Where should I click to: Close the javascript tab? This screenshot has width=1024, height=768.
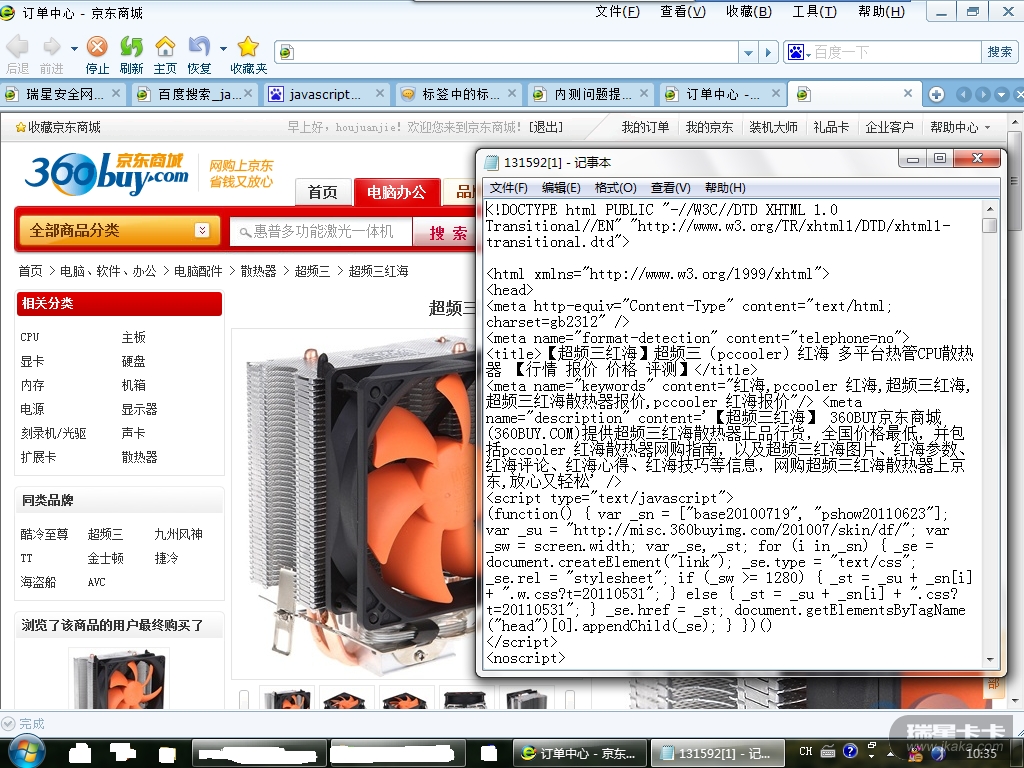[380, 93]
